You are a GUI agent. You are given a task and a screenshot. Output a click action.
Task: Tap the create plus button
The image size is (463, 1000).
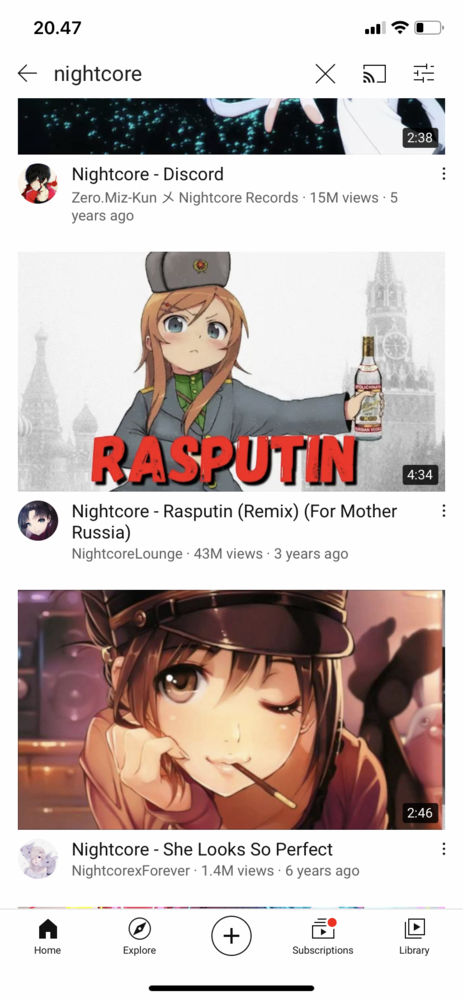pyautogui.click(x=231, y=936)
